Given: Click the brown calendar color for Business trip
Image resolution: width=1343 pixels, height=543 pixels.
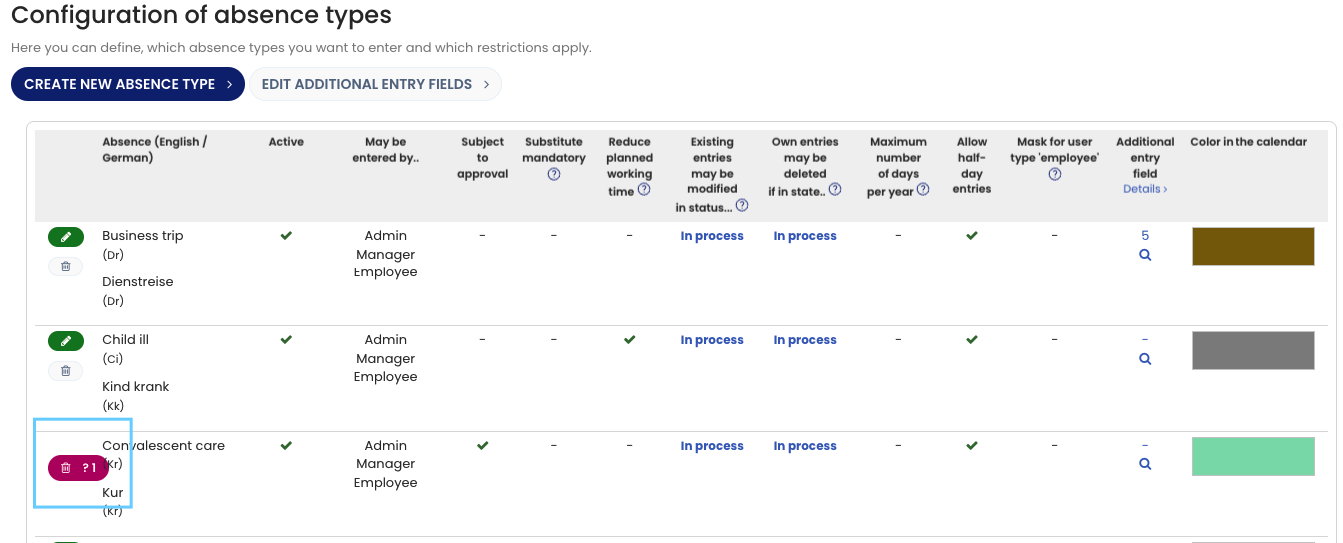Looking at the screenshot, I should [x=1252, y=246].
